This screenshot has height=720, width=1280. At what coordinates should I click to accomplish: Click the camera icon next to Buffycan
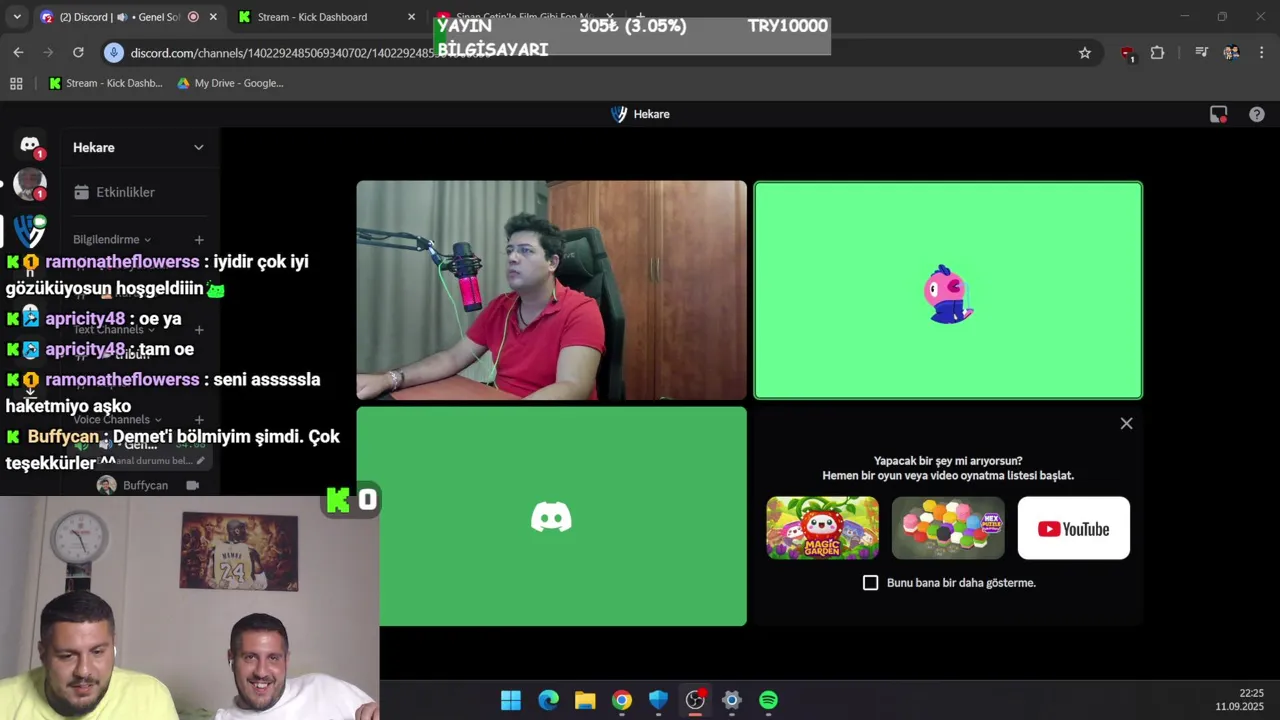click(x=192, y=485)
